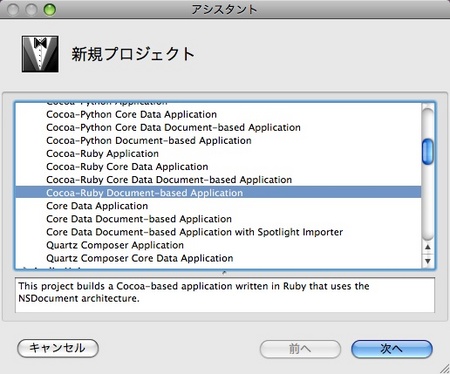
Task: Click the template list scrollbar thumb
Action: tap(428, 152)
